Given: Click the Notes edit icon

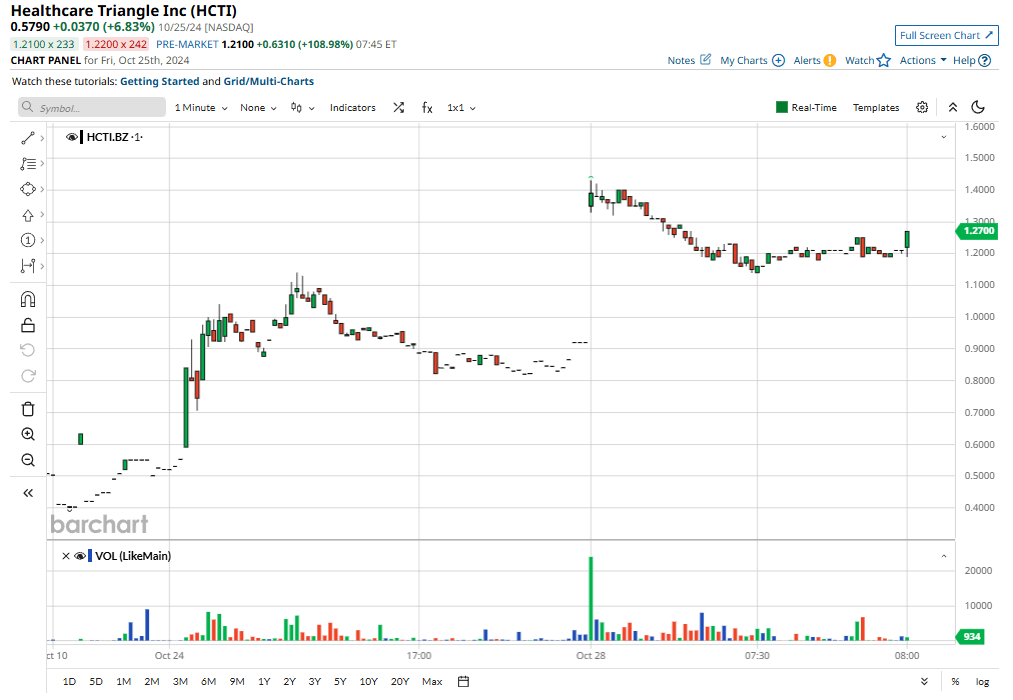Looking at the screenshot, I should click(705, 59).
